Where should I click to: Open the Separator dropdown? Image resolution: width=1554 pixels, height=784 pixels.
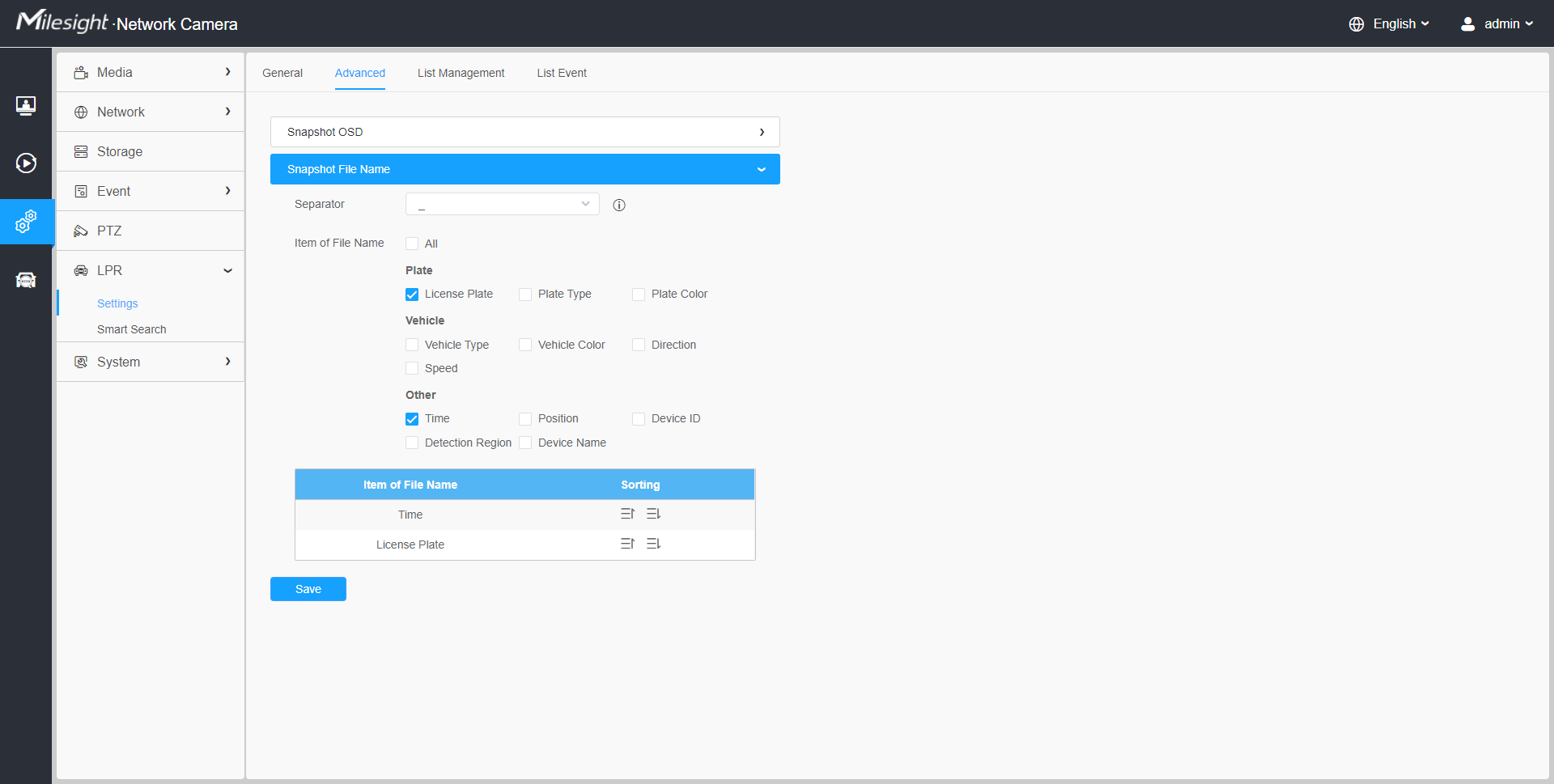tap(502, 204)
